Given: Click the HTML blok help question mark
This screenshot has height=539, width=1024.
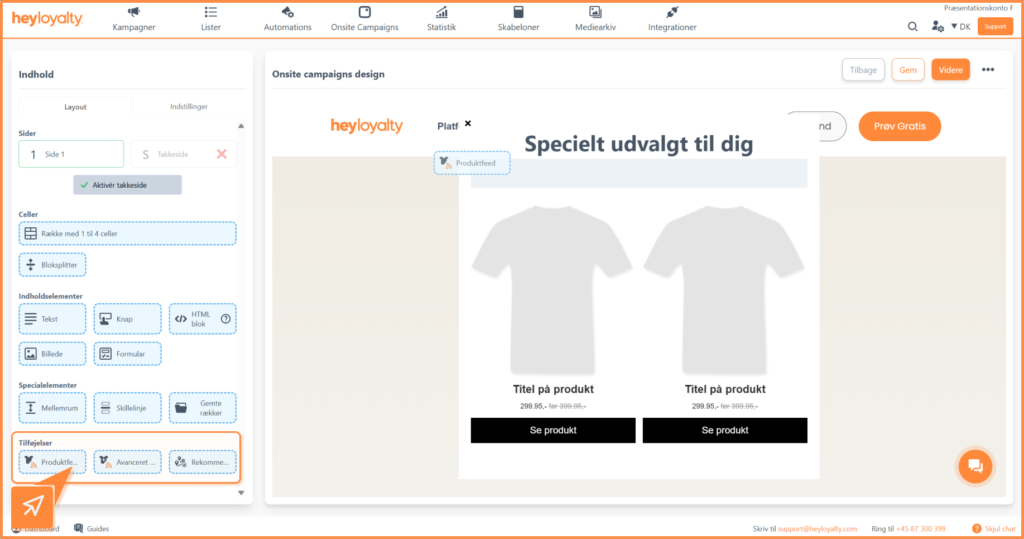Looking at the screenshot, I should click(x=226, y=319).
